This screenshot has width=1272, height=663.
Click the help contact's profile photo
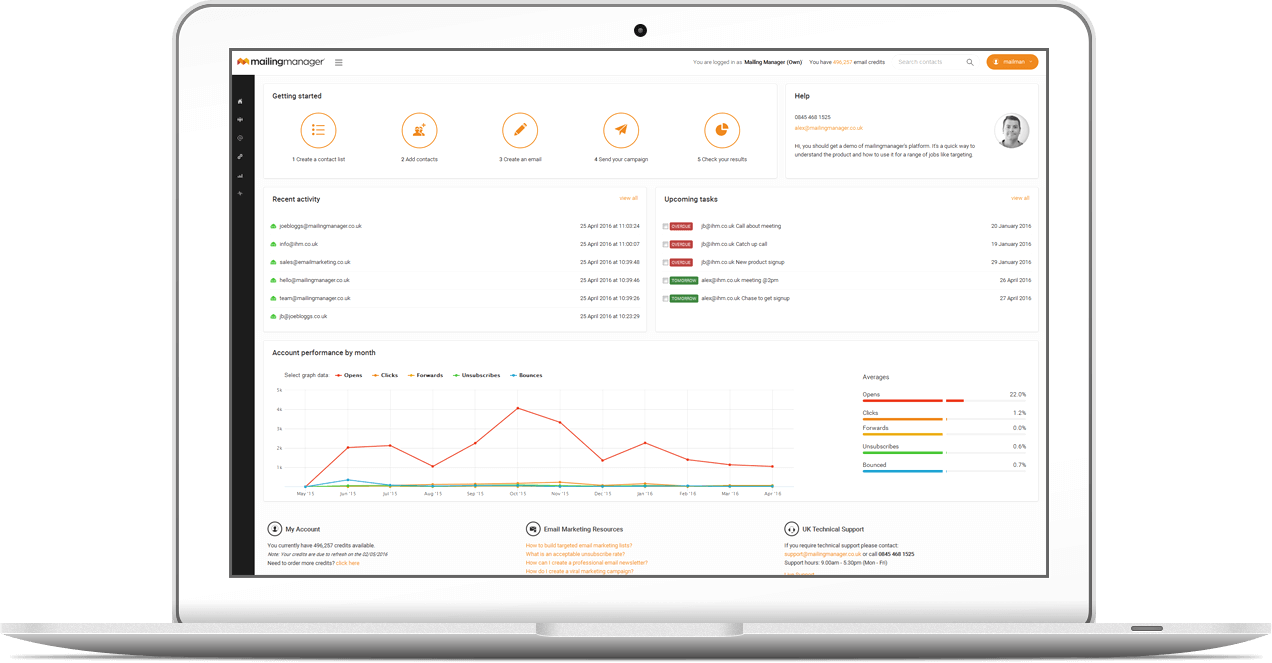(1012, 131)
